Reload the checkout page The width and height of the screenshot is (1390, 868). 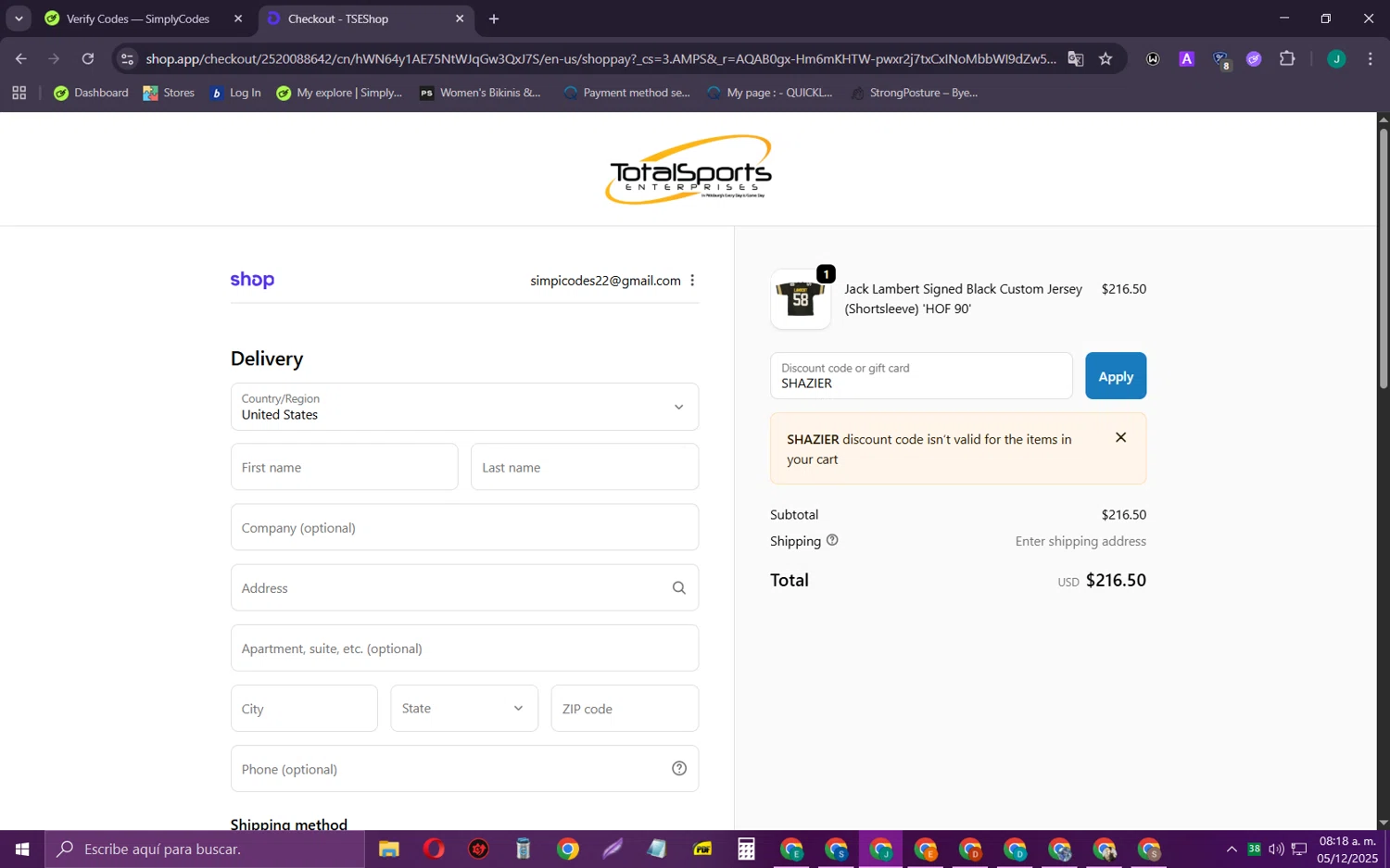tap(88, 58)
